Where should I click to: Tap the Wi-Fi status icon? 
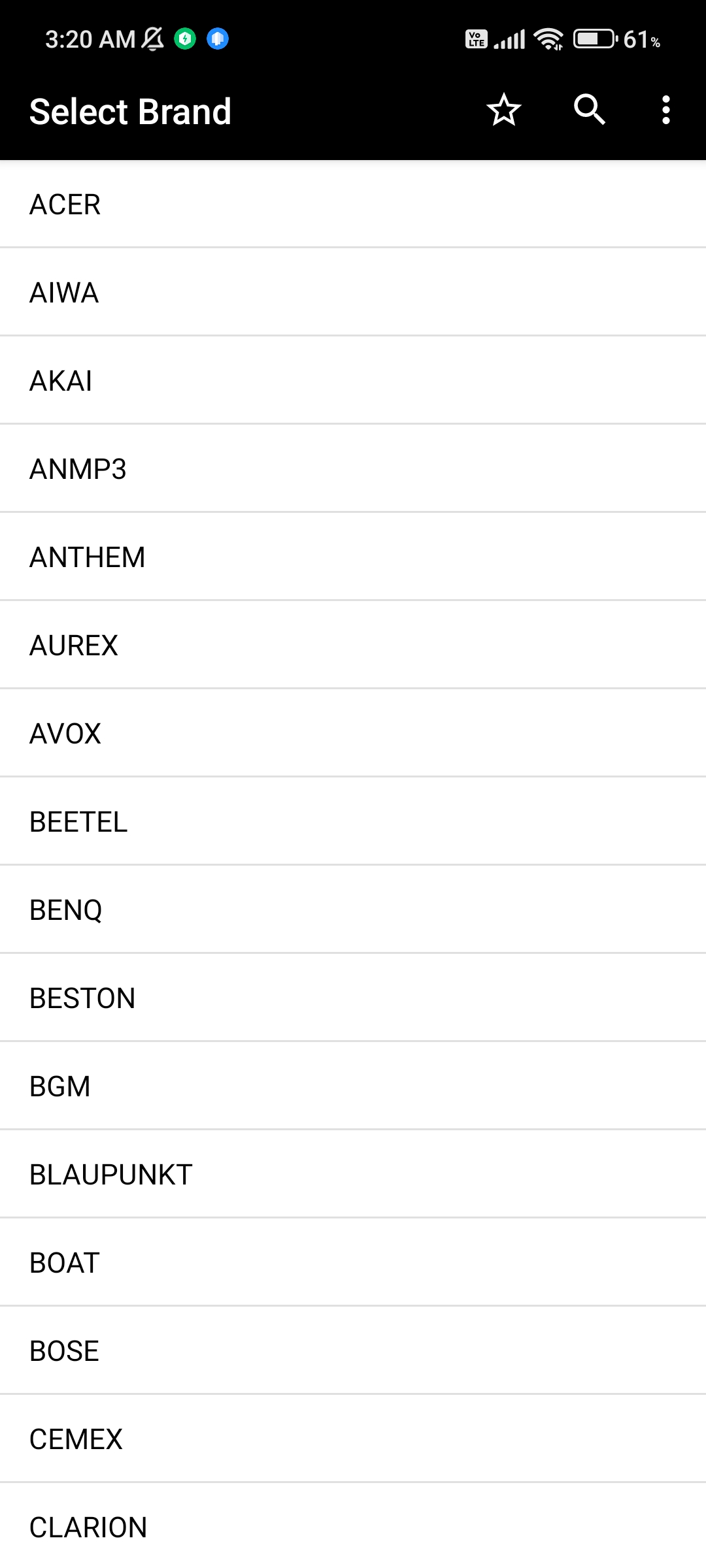548,39
